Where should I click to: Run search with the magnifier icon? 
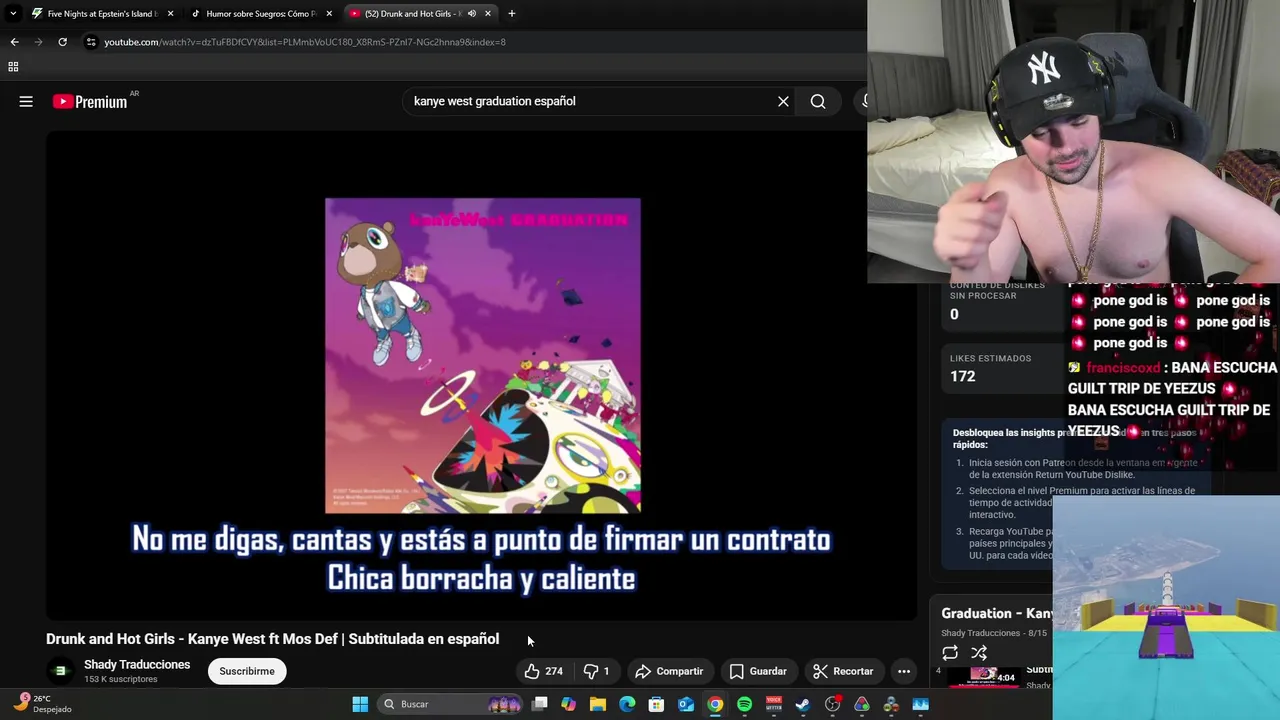pos(818,101)
